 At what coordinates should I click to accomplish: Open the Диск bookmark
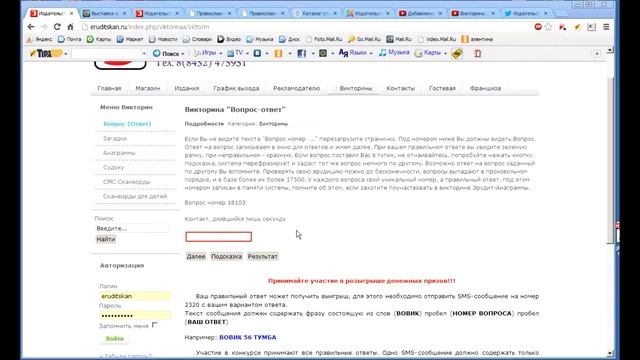(x=289, y=39)
